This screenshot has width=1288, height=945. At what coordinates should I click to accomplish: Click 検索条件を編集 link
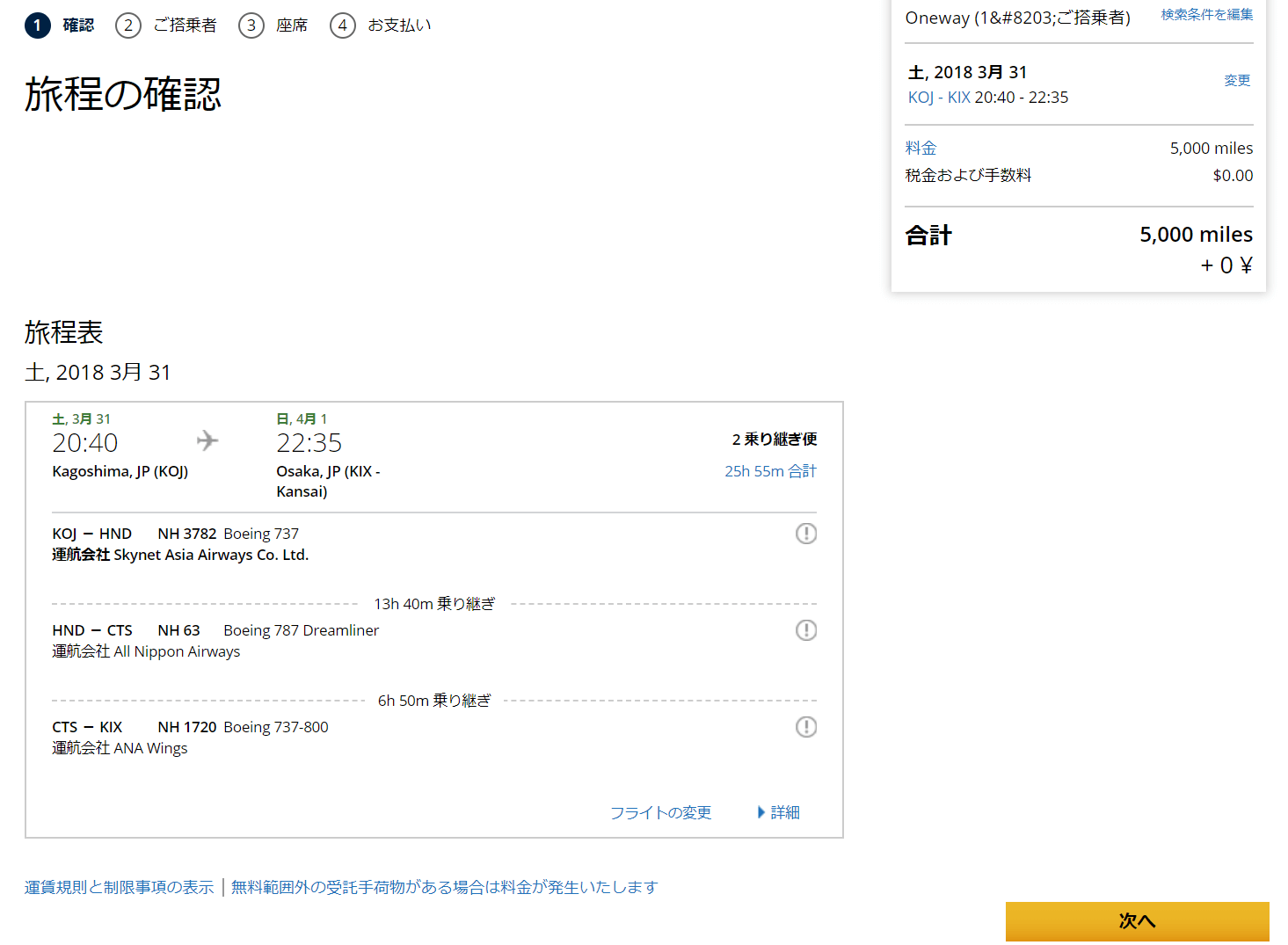1206,15
